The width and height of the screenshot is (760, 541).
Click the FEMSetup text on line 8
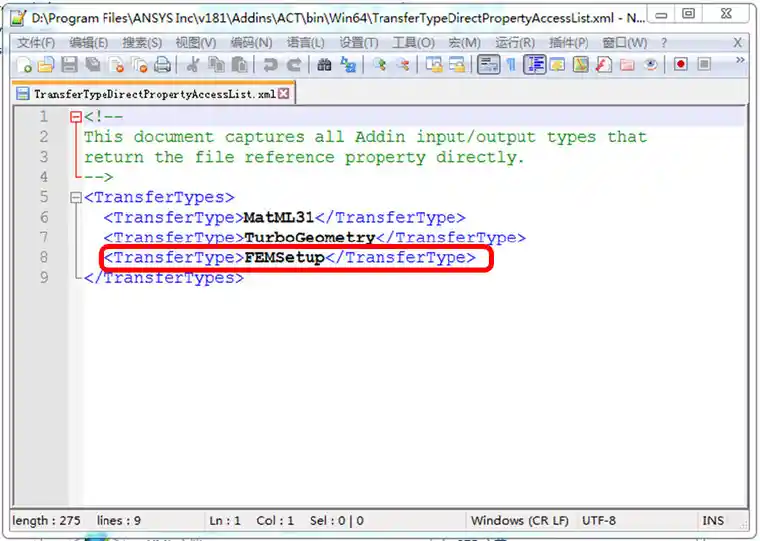click(284, 257)
